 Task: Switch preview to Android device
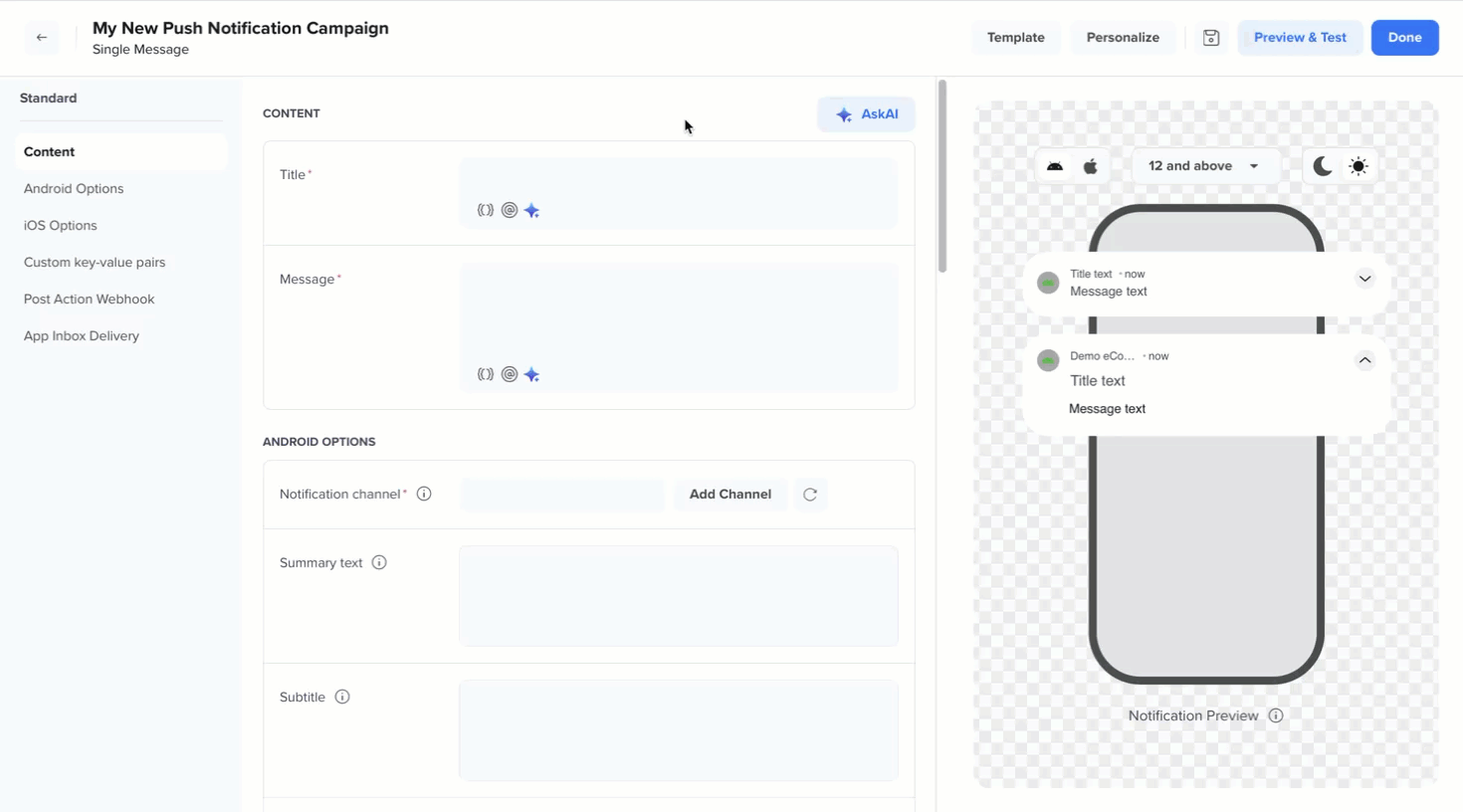tap(1055, 166)
